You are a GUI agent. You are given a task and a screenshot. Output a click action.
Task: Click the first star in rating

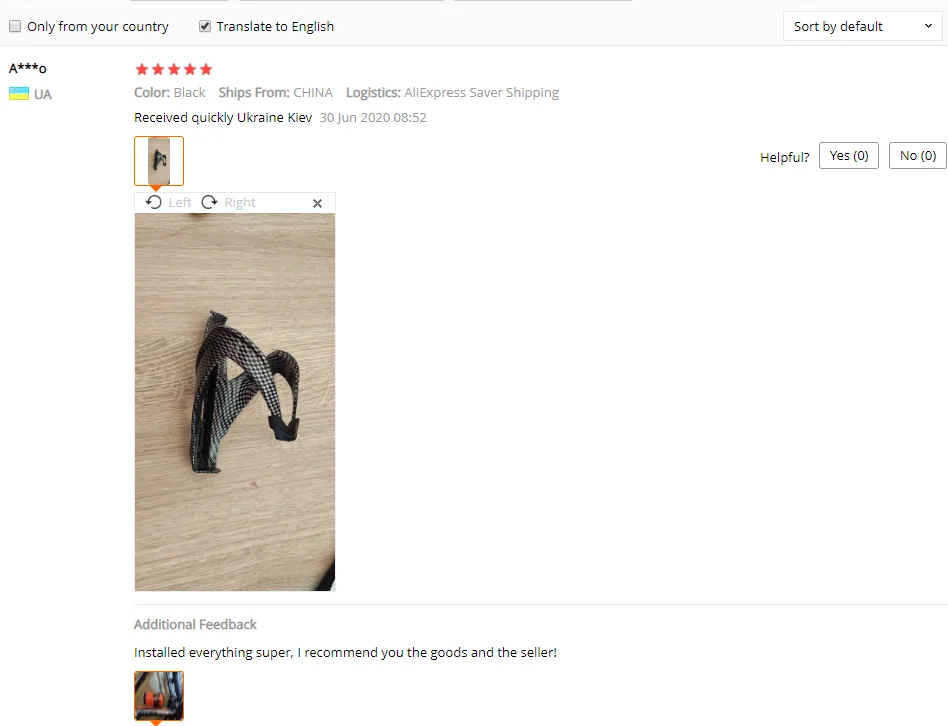(142, 70)
